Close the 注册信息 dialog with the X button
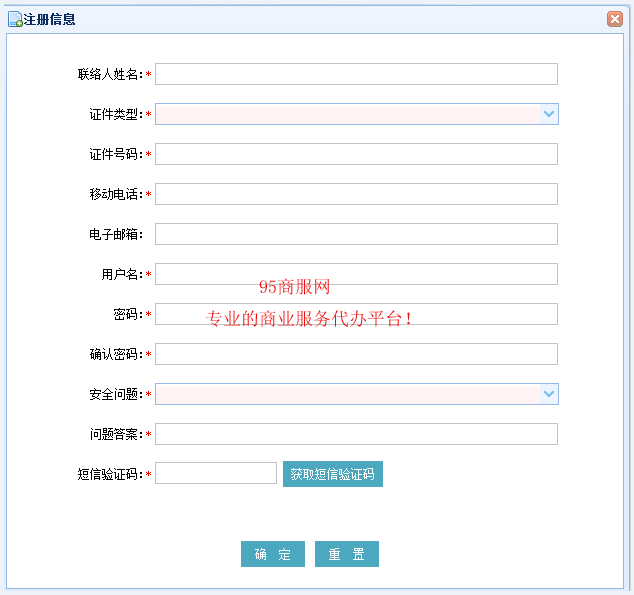 pos(615,19)
